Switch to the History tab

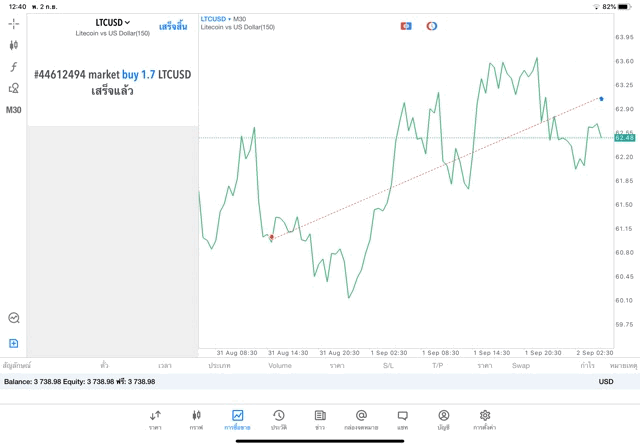(x=279, y=419)
